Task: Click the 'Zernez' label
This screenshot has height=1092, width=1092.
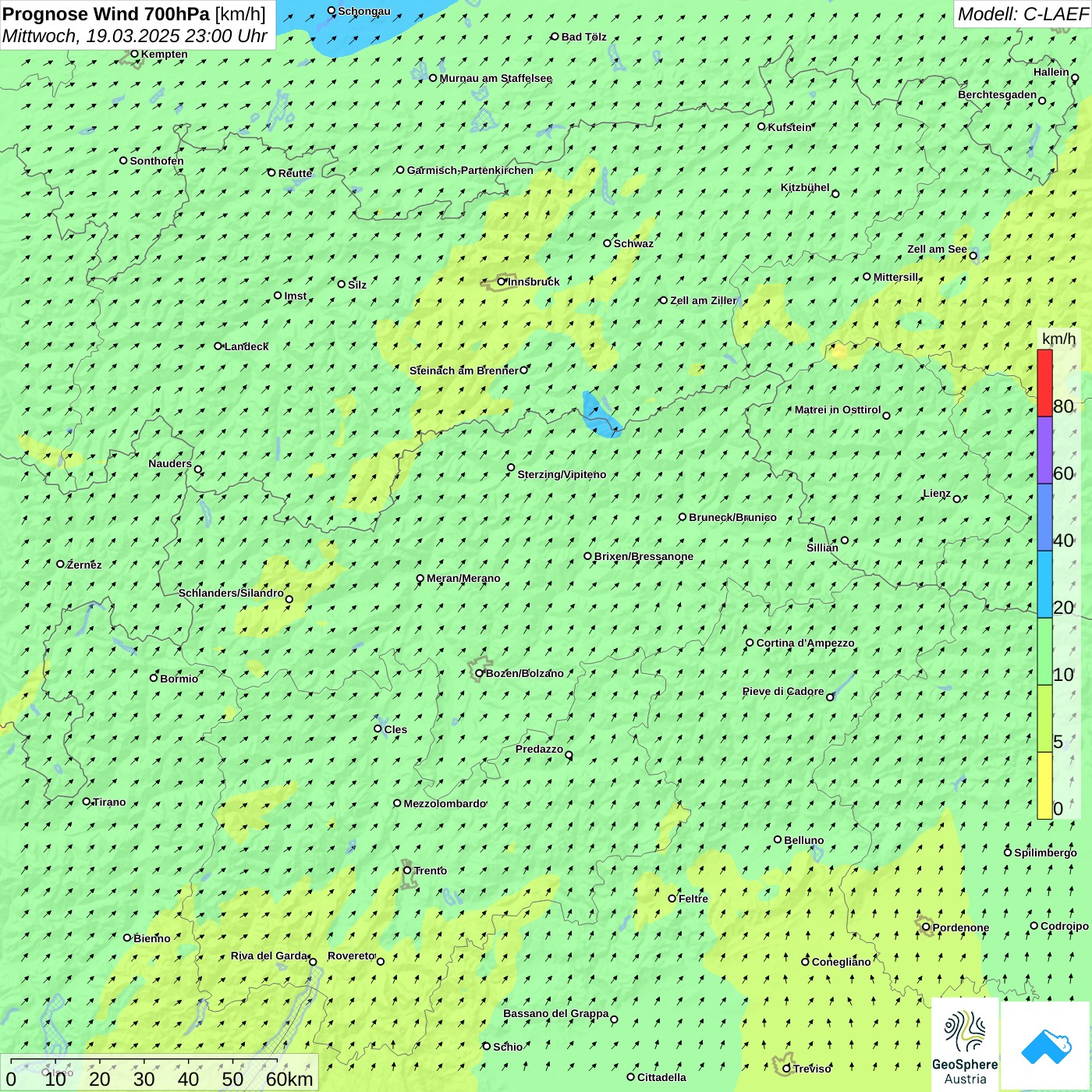Action: tap(84, 565)
